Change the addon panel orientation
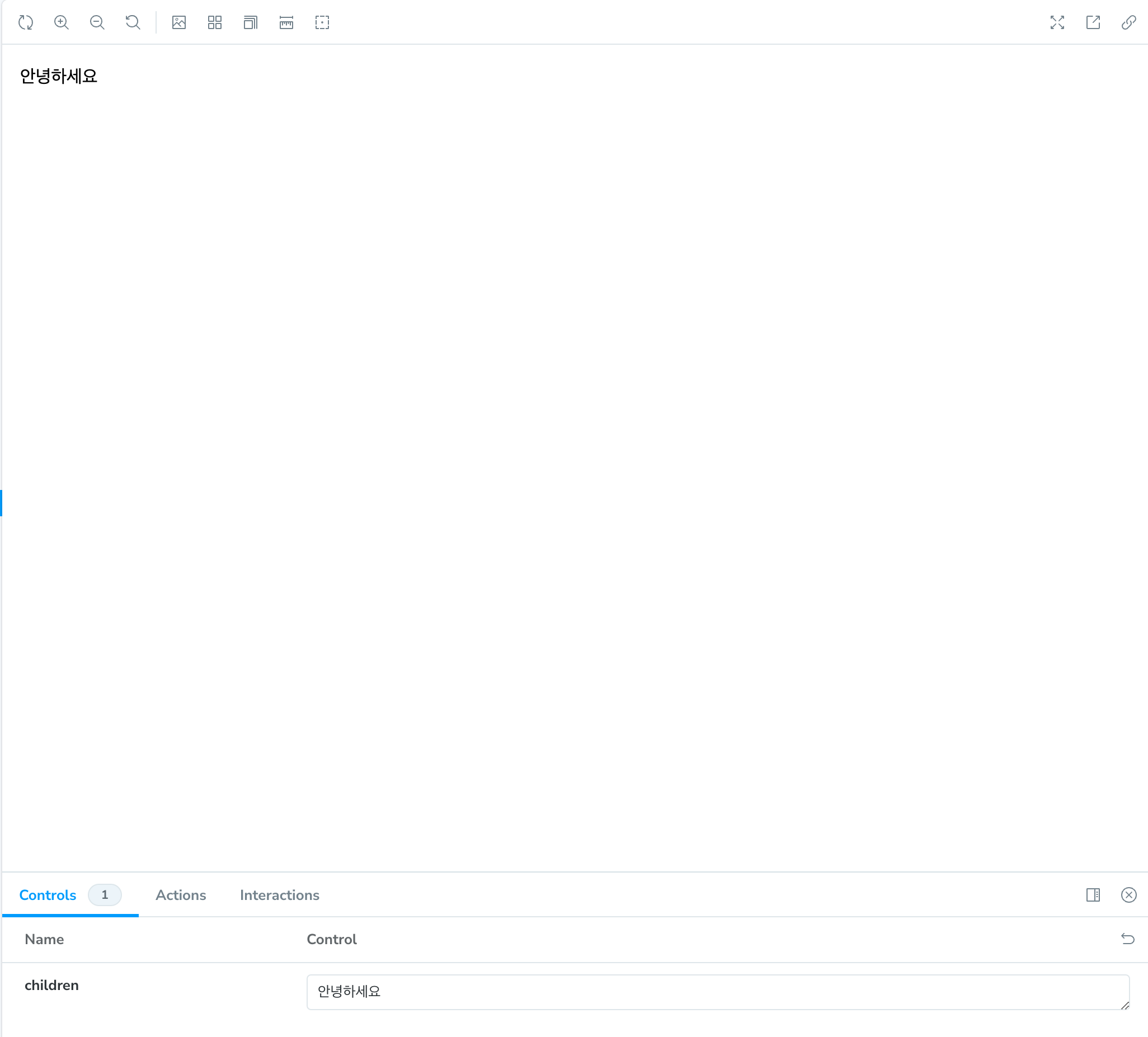Viewport: 1148px width, 1037px height. coord(1093,895)
